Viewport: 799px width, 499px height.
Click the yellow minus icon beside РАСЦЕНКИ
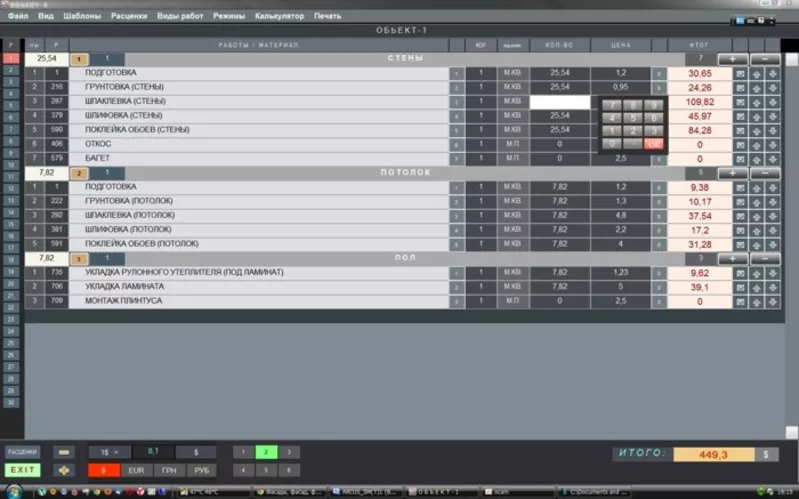[x=64, y=452]
